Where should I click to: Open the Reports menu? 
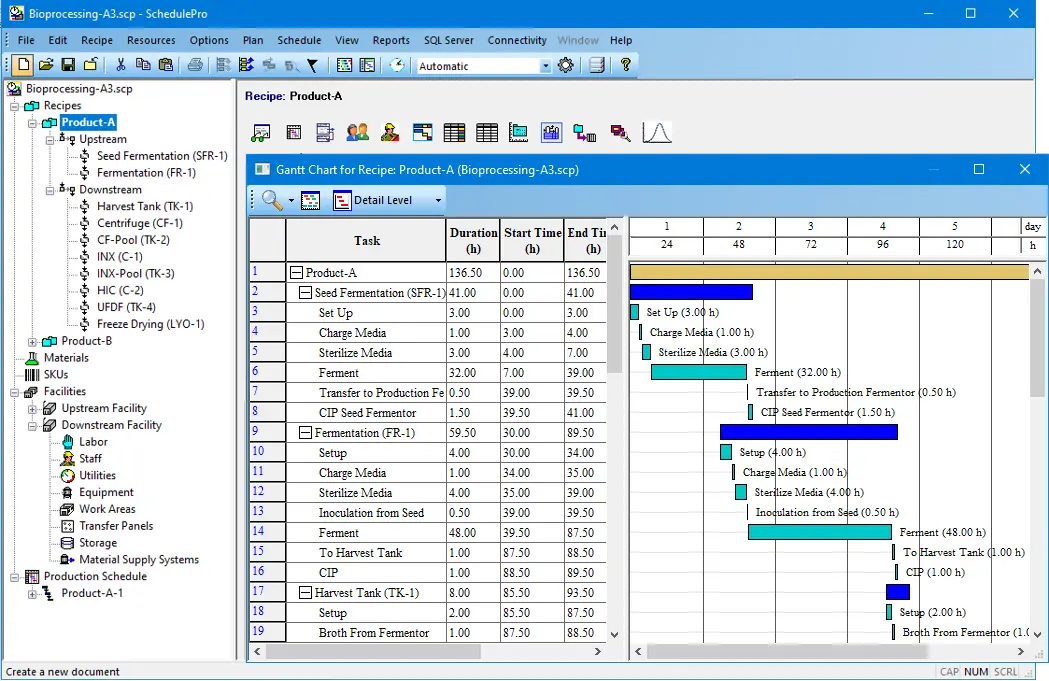click(391, 40)
